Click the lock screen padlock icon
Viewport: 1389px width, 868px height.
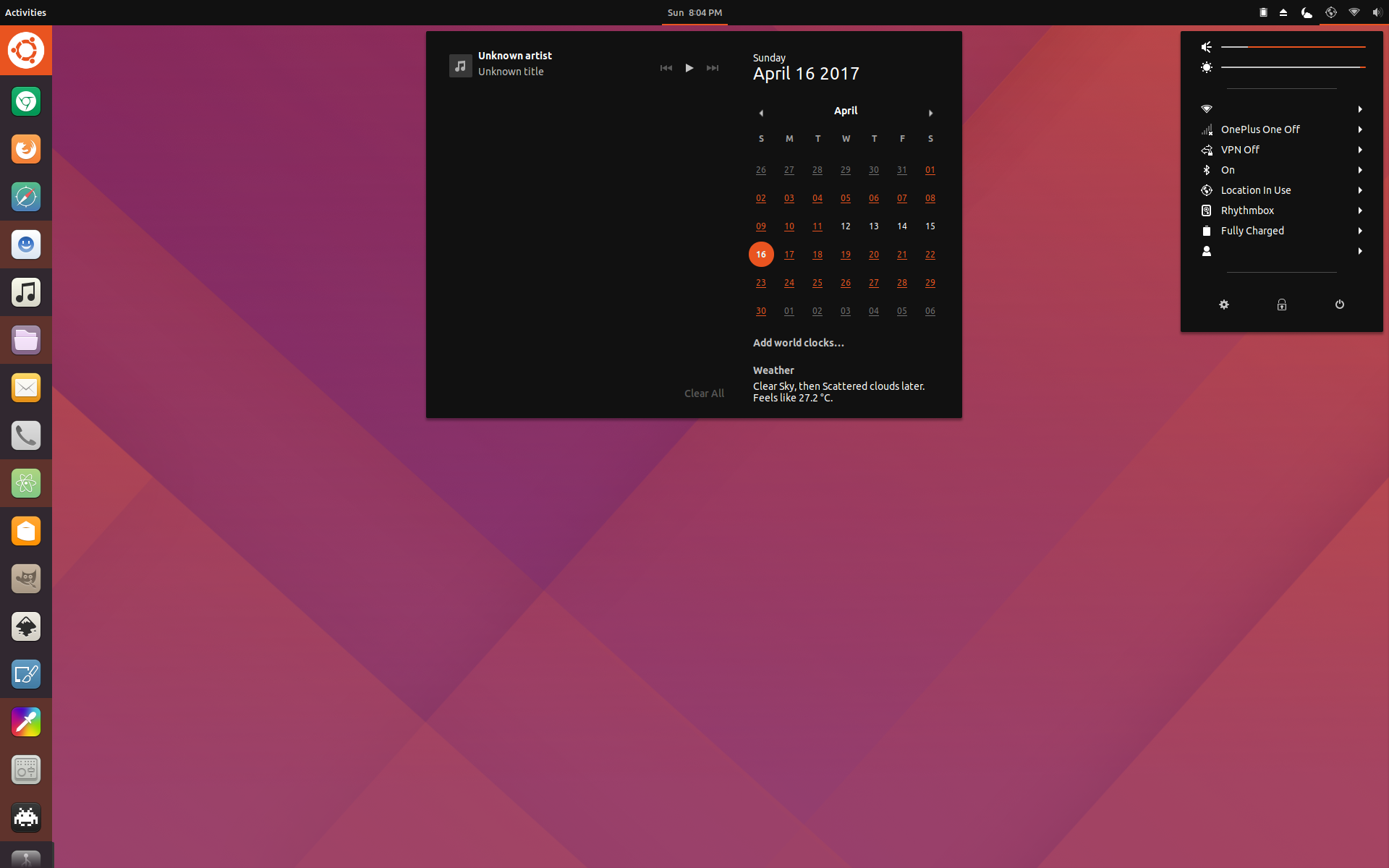pos(1282,305)
